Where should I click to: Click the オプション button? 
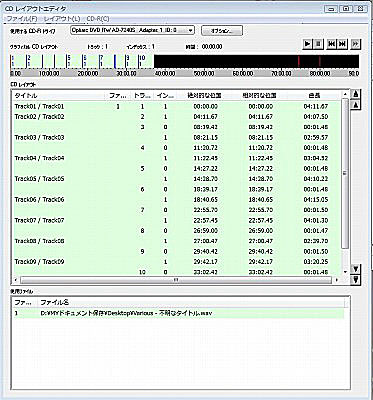[222, 31]
